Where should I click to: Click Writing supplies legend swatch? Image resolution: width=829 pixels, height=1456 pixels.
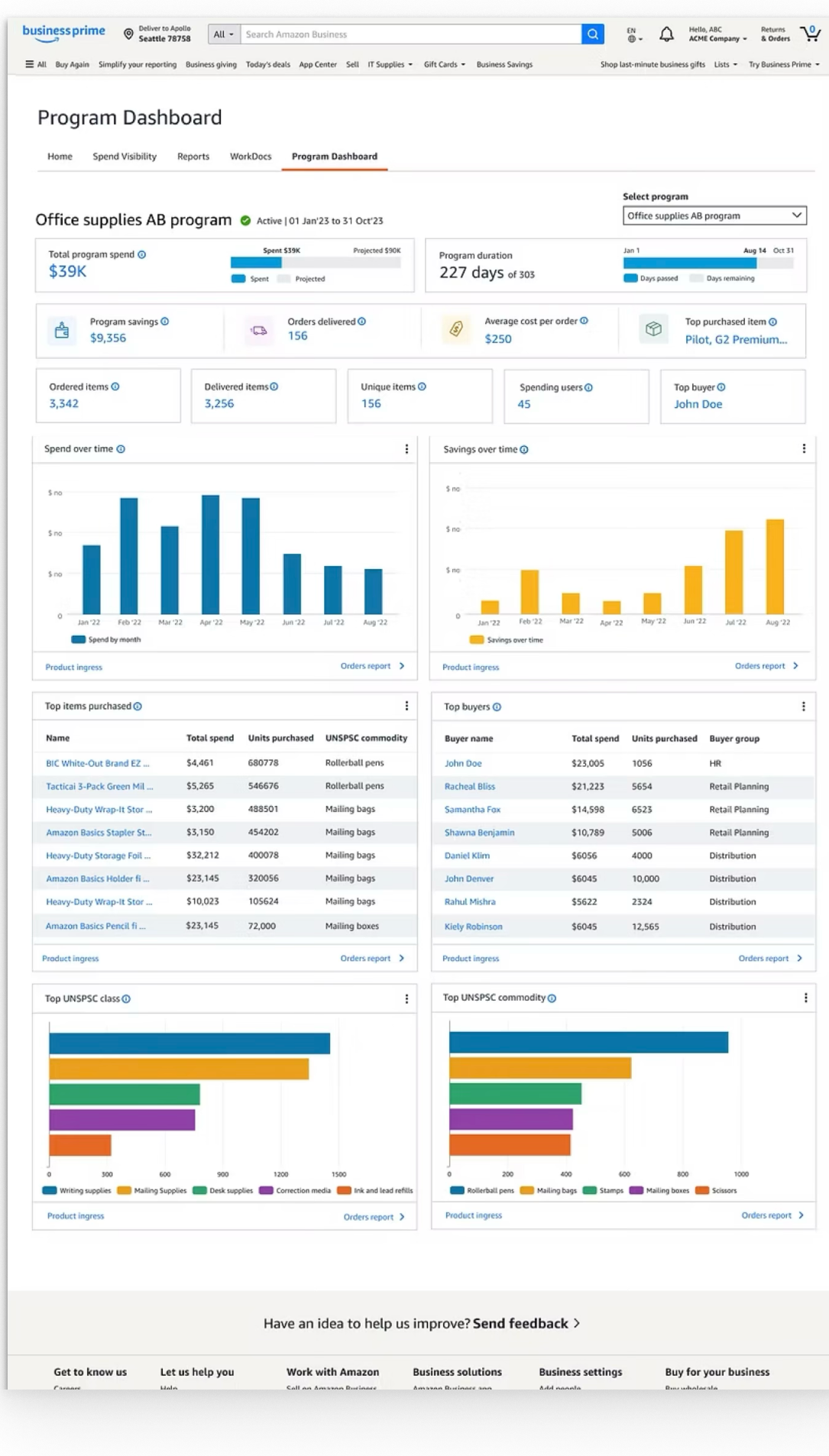pos(50,1190)
